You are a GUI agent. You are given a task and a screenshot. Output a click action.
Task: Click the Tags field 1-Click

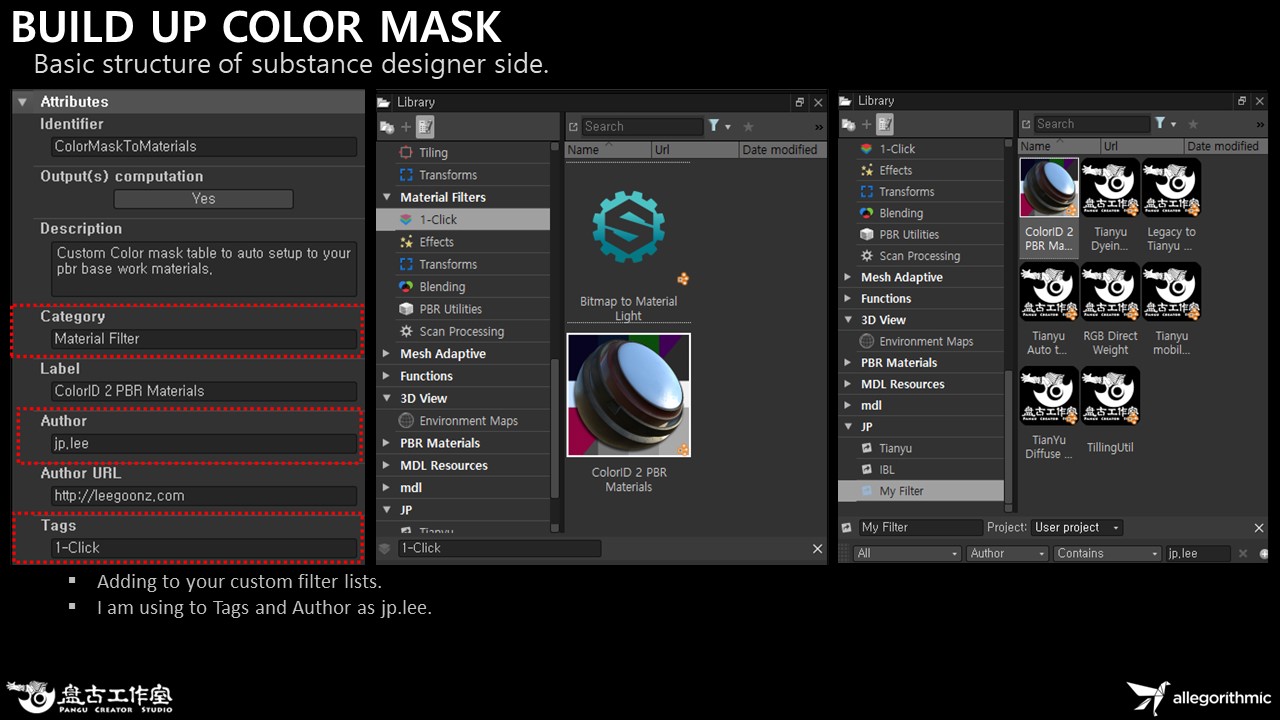pos(204,548)
